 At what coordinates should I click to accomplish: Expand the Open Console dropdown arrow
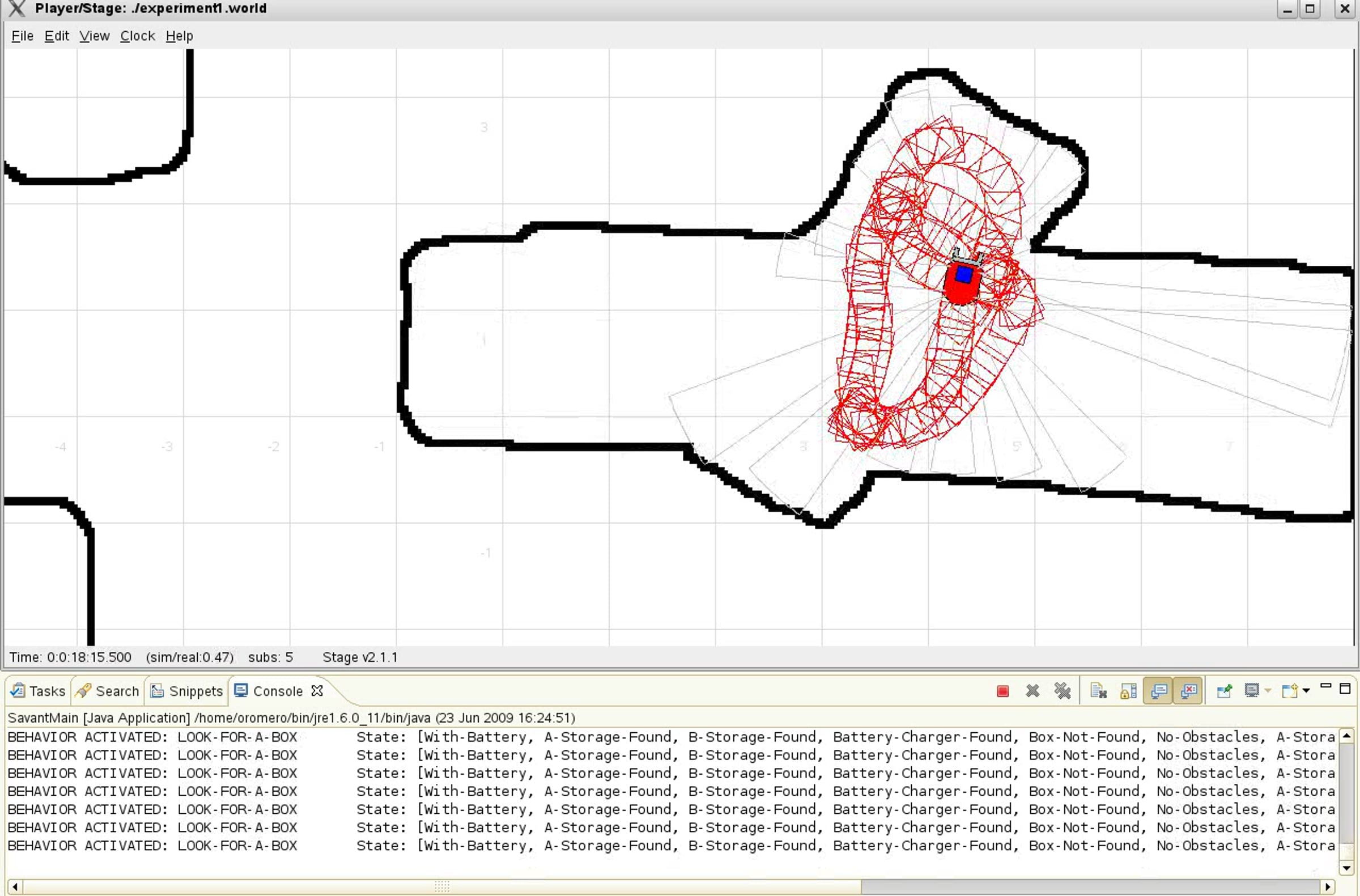click(1306, 691)
